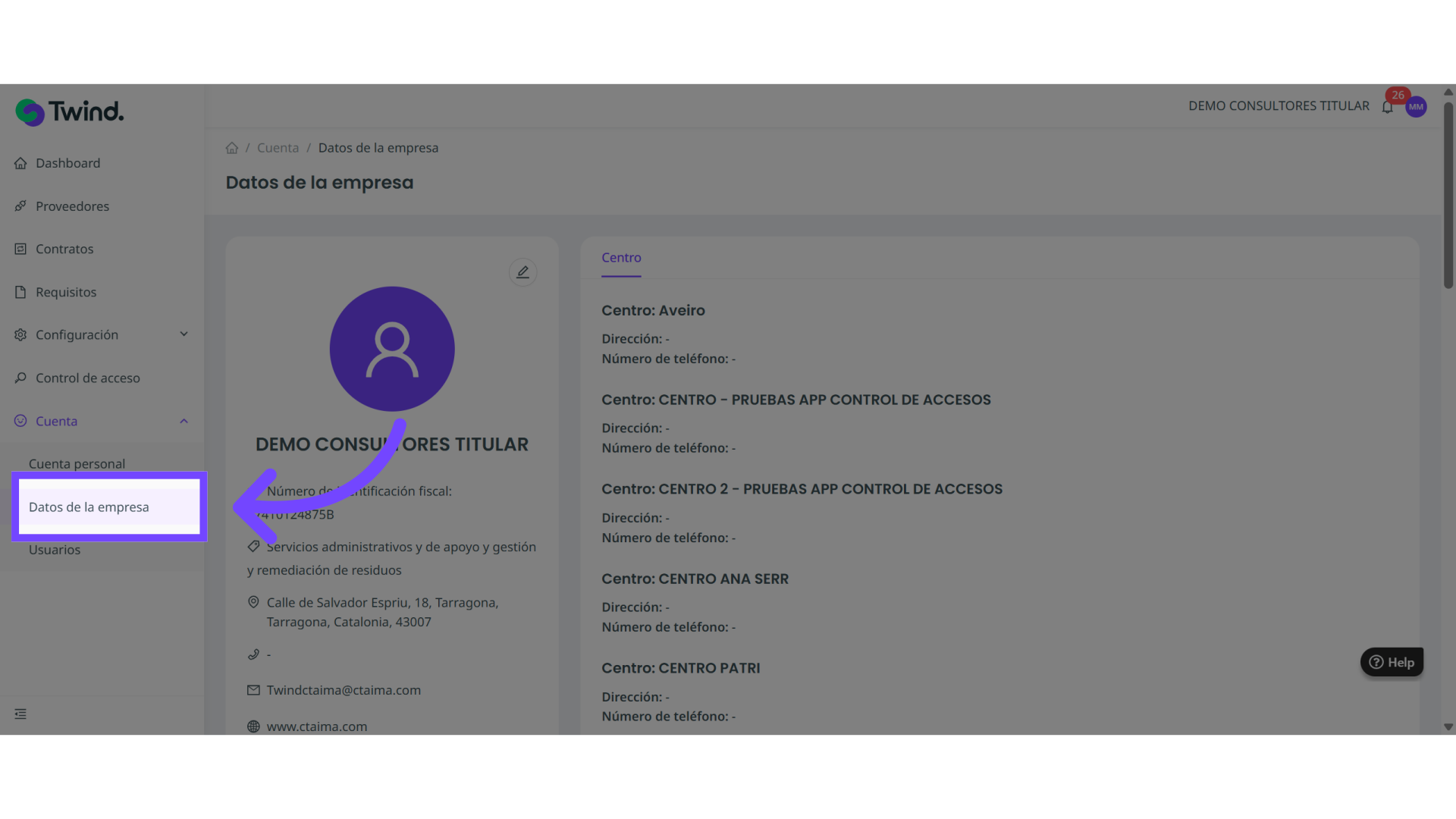Select Centro: CENTRO ANA SERR heading
The height and width of the screenshot is (819, 1456).
click(x=695, y=579)
